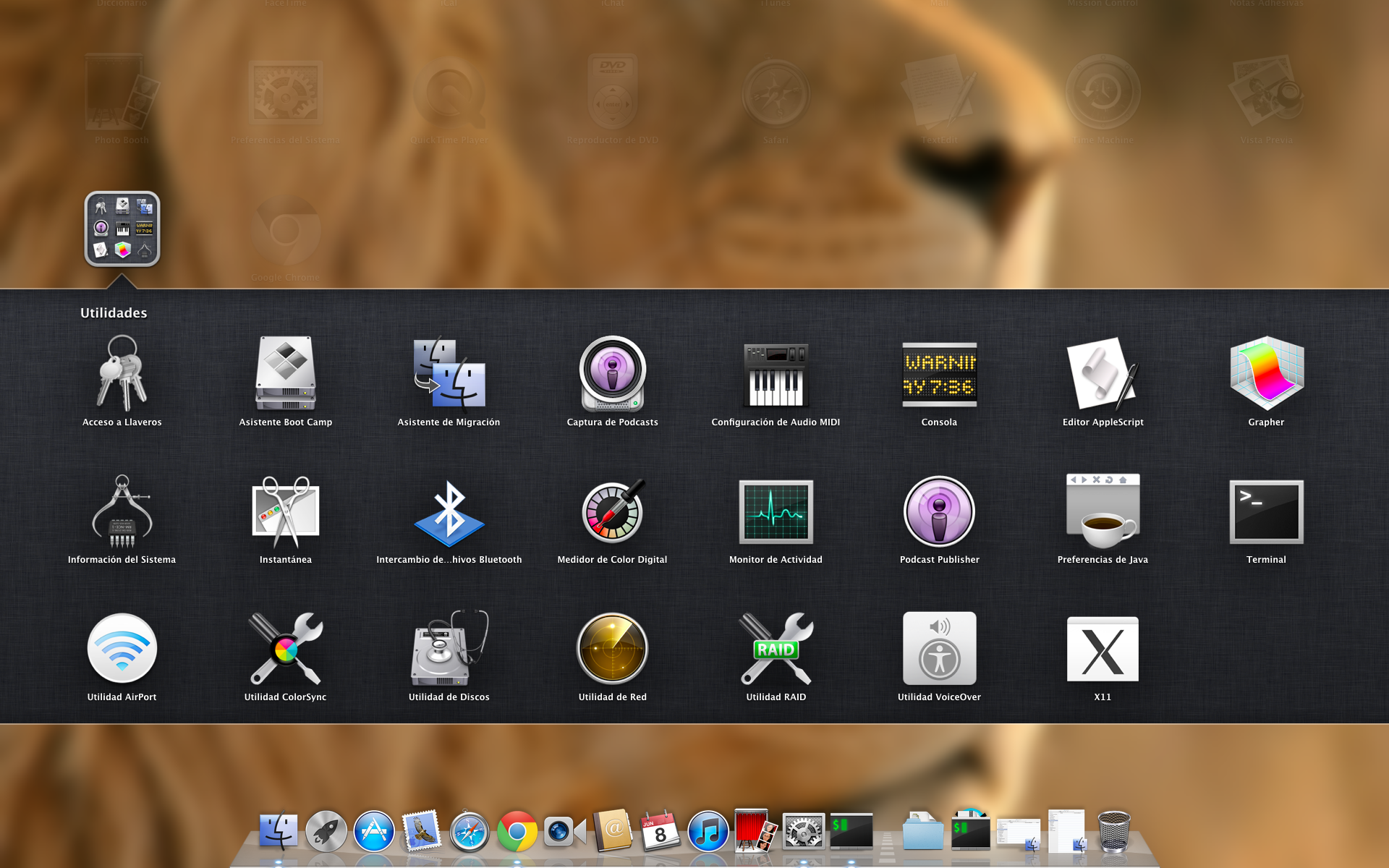Open Asistente de Migración
Image resolution: width=1389 pixels, height=868 pixels.
[x=449, y=374]
